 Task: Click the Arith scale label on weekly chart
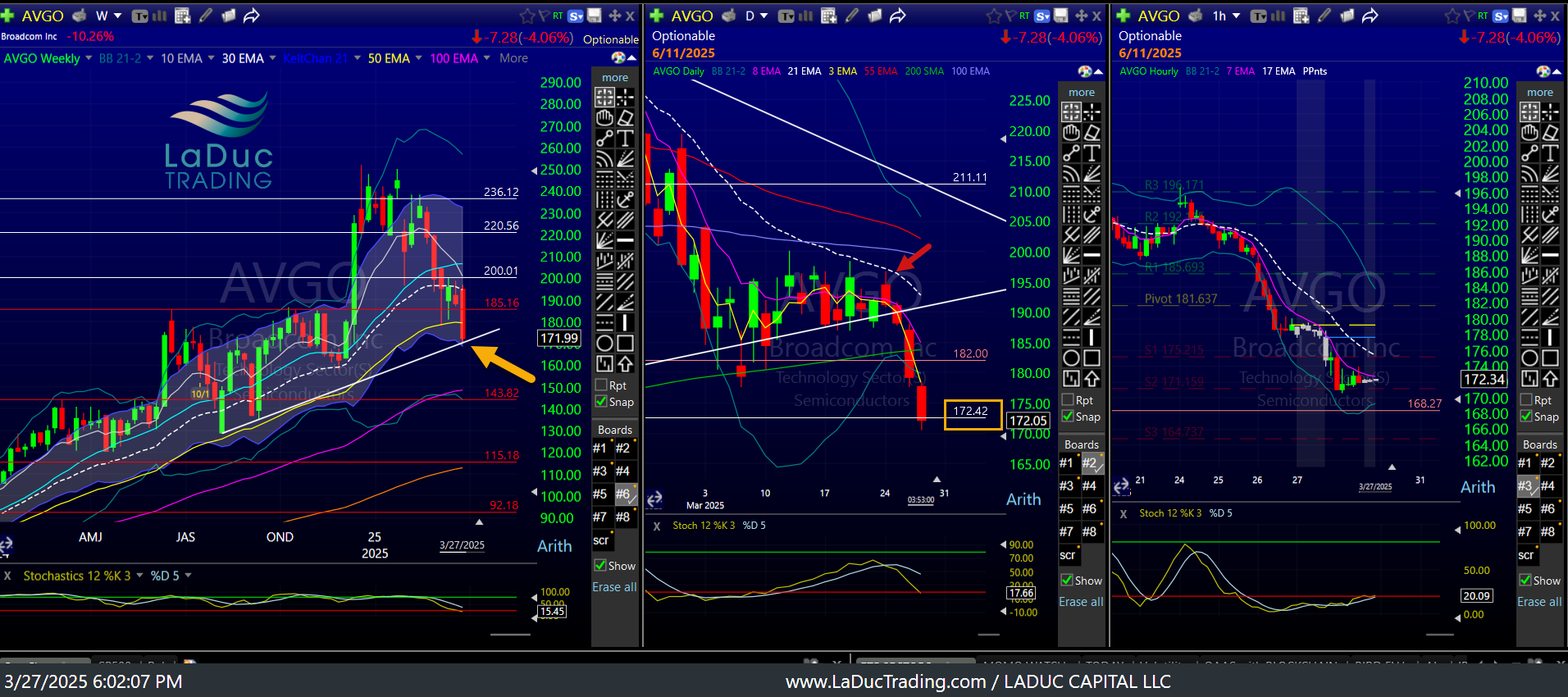coord(554,546)
